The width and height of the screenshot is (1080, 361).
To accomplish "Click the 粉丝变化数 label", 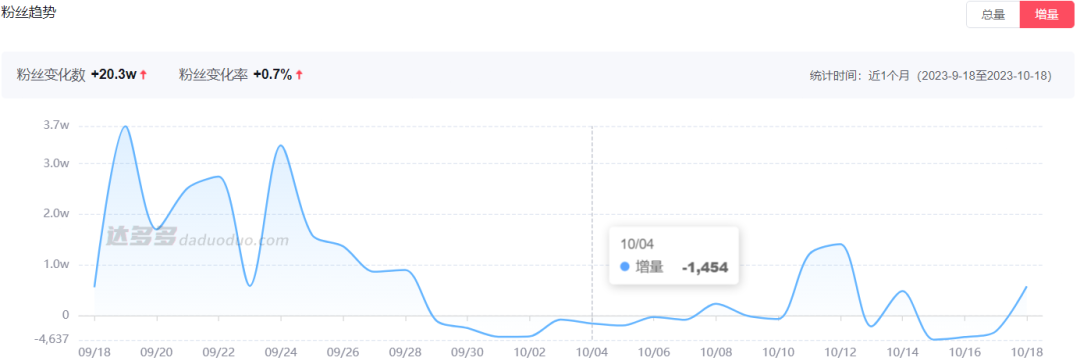I will point(52,75).
